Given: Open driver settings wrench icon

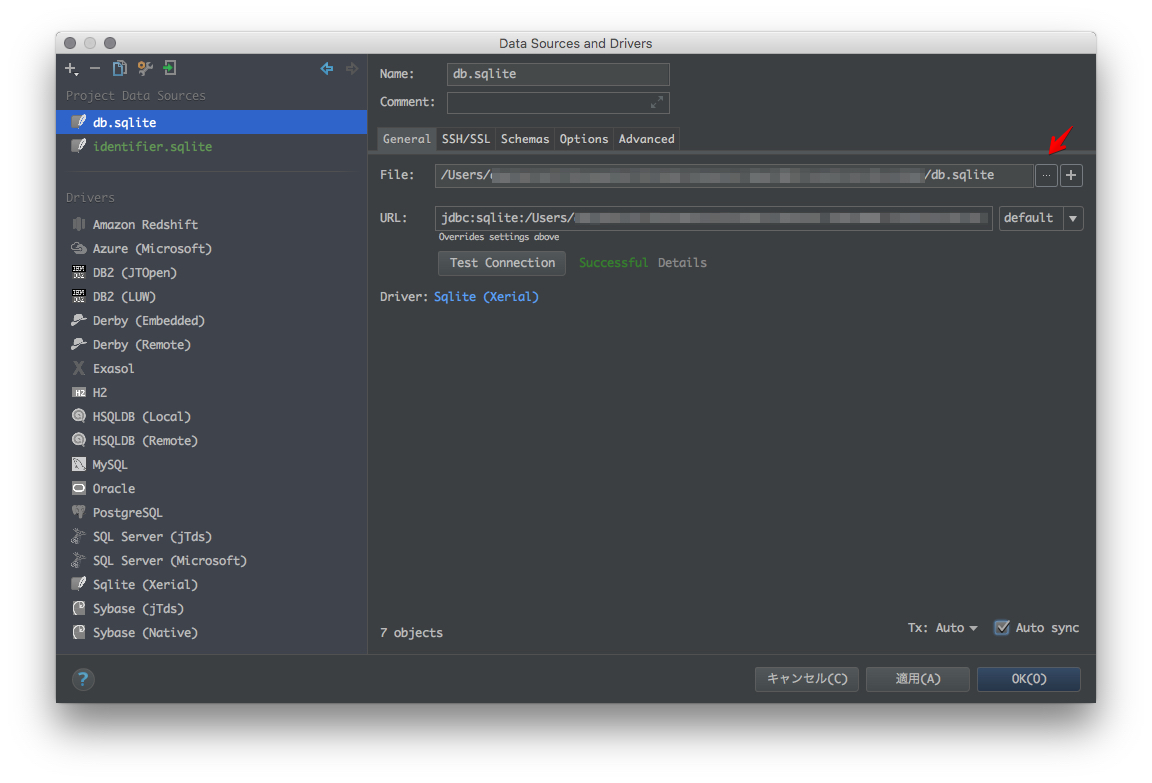Looking at the screenshot, I should point(145,68).
